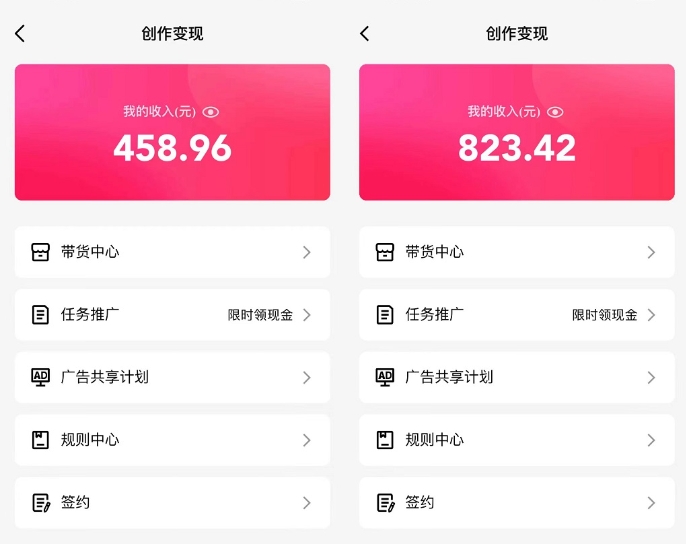Expand the 规则中心 chevron on the 458.96 screen
This screenshot has width=686, height=544.
pyautogui.click(x=307, y=440)
